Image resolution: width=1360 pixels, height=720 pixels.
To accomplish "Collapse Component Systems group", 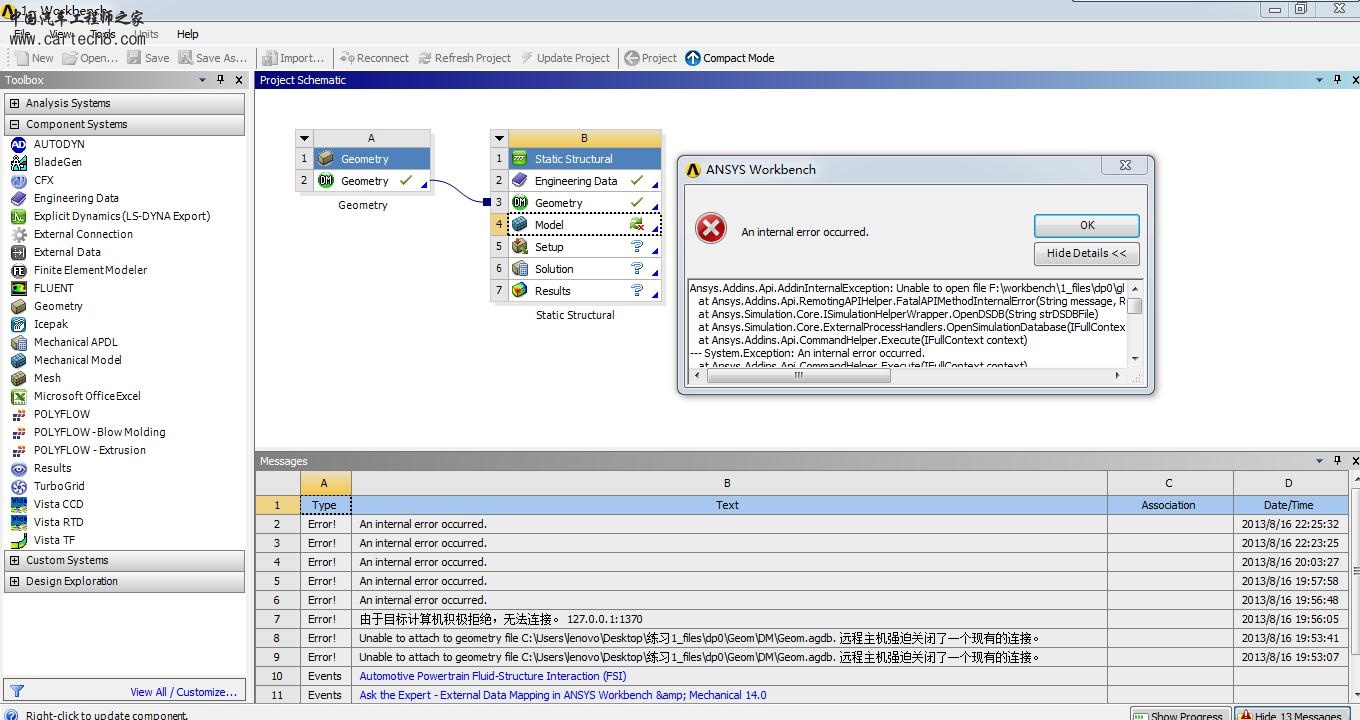I will [14, 124].
